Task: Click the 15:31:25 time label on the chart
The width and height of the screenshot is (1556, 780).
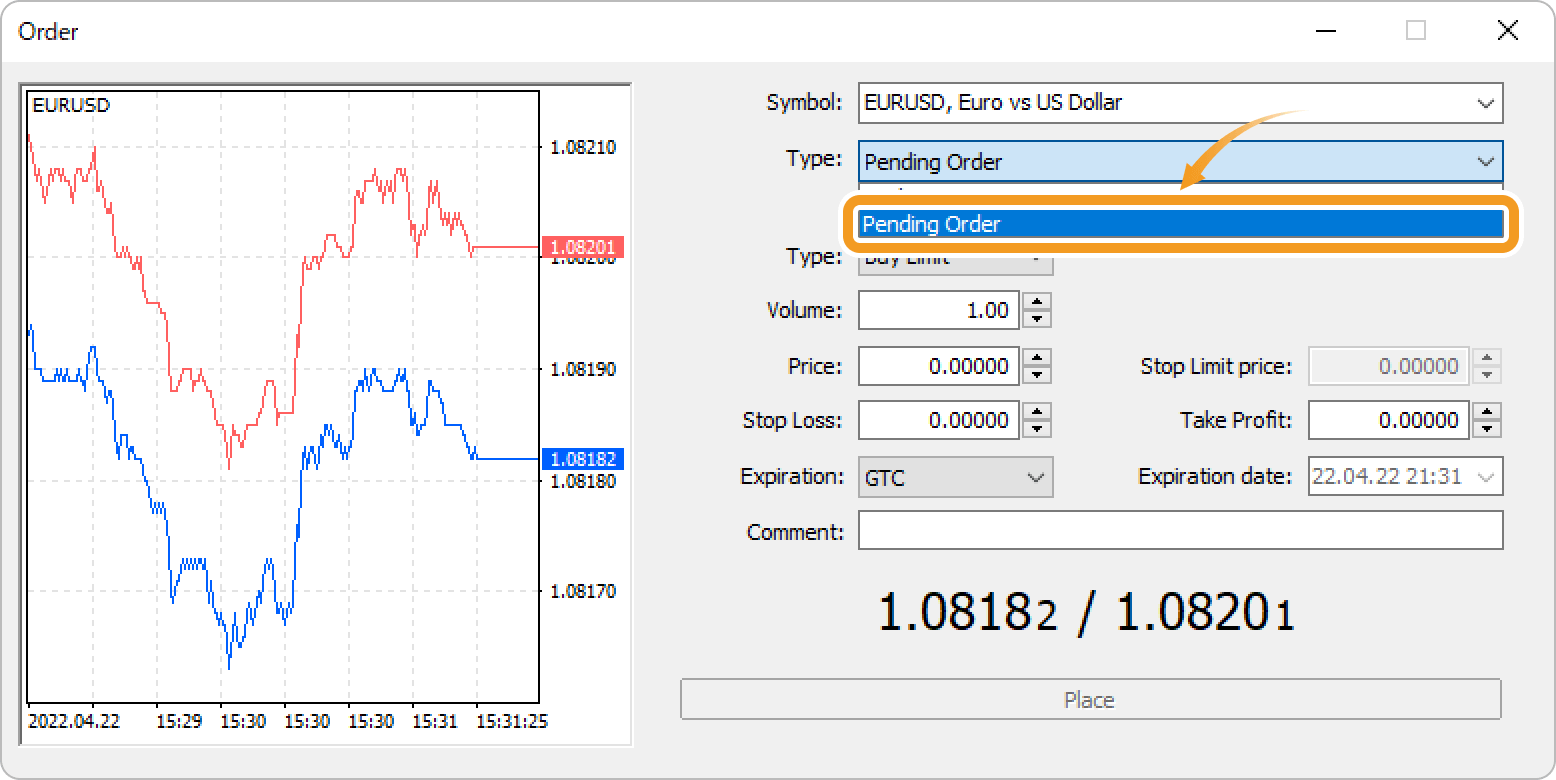Action: click(x=510, y=721)
